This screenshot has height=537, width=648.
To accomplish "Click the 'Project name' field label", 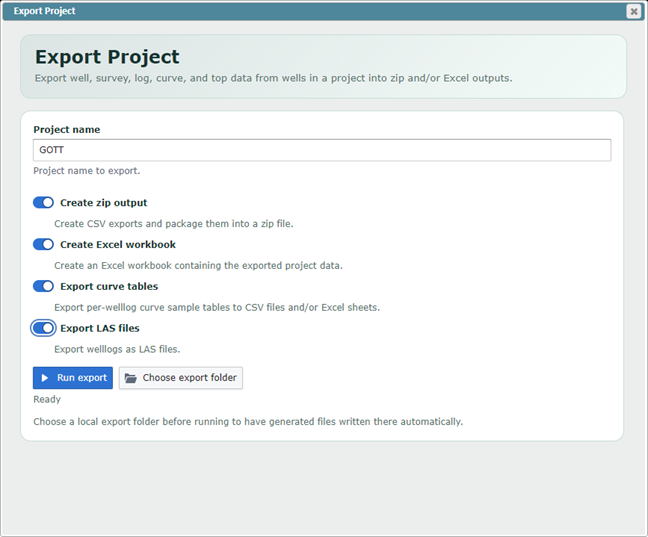I will tap(67, 129).
